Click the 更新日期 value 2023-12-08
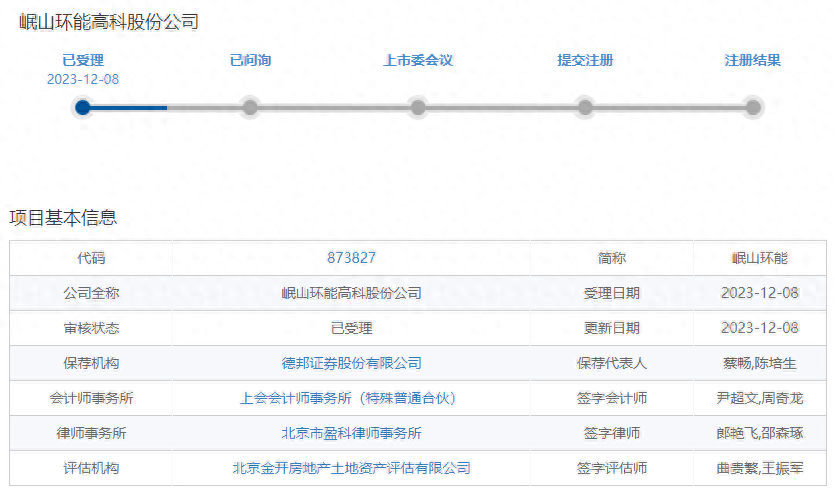The height and width of the screenshot is (493, 835). tap(760, 328)
